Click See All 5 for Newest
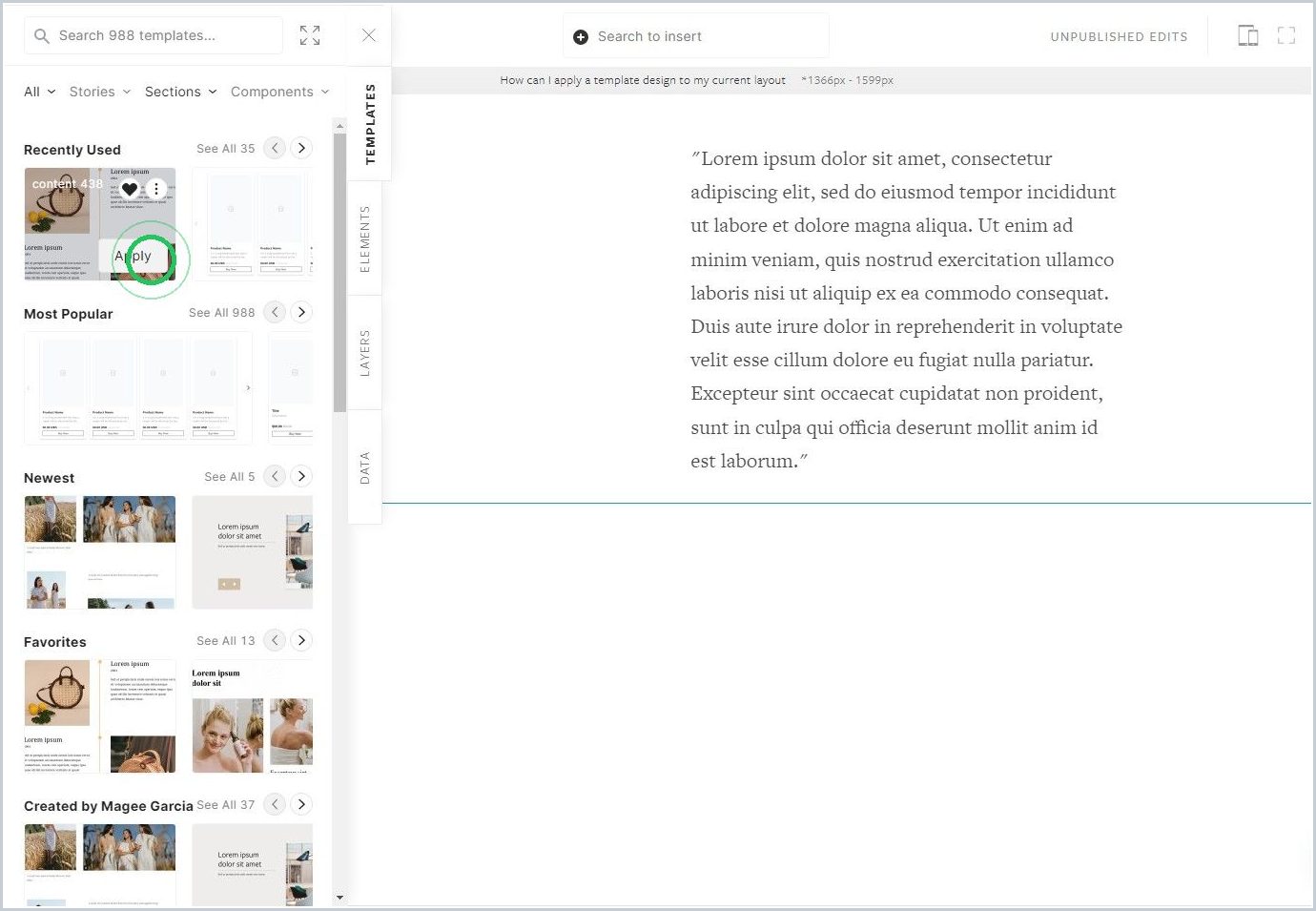Screen dimensions: 1316x911 (x=230, y=477)
